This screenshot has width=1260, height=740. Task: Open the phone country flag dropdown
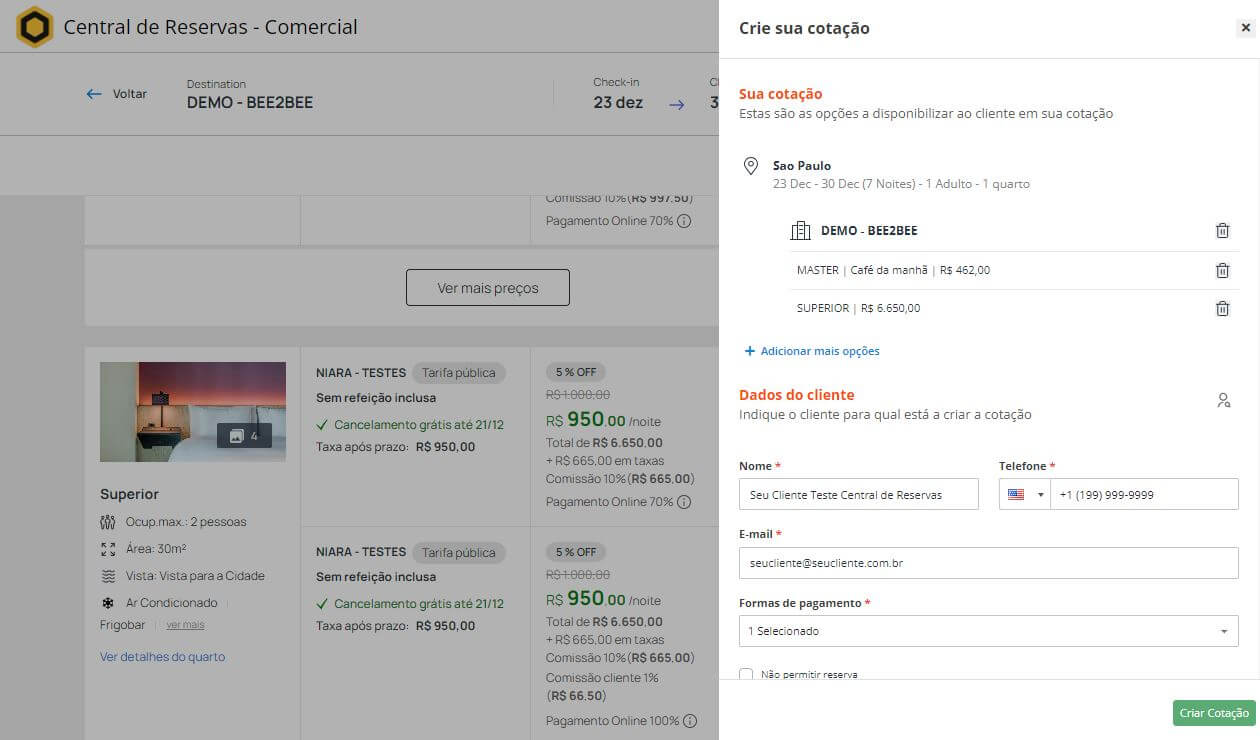[1024, 494]
